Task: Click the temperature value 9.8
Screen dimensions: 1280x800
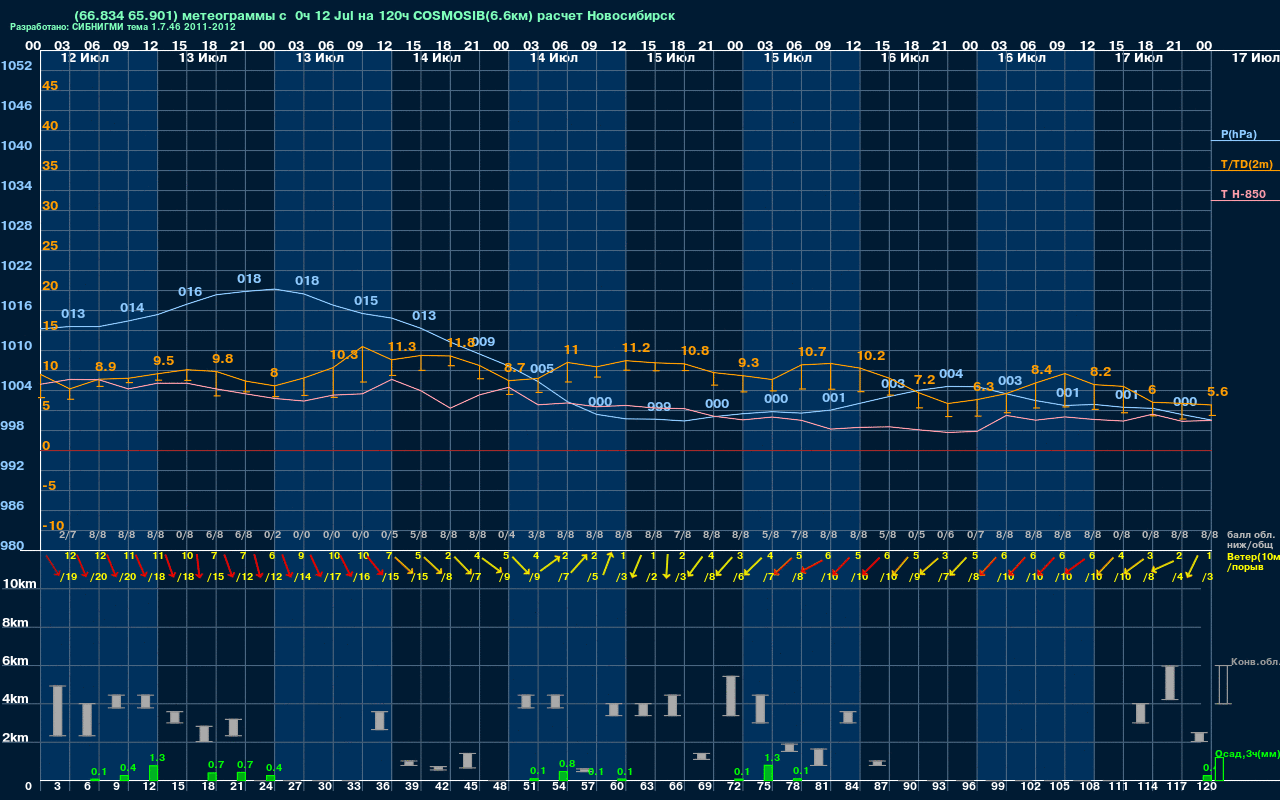Action: (223, 359)
